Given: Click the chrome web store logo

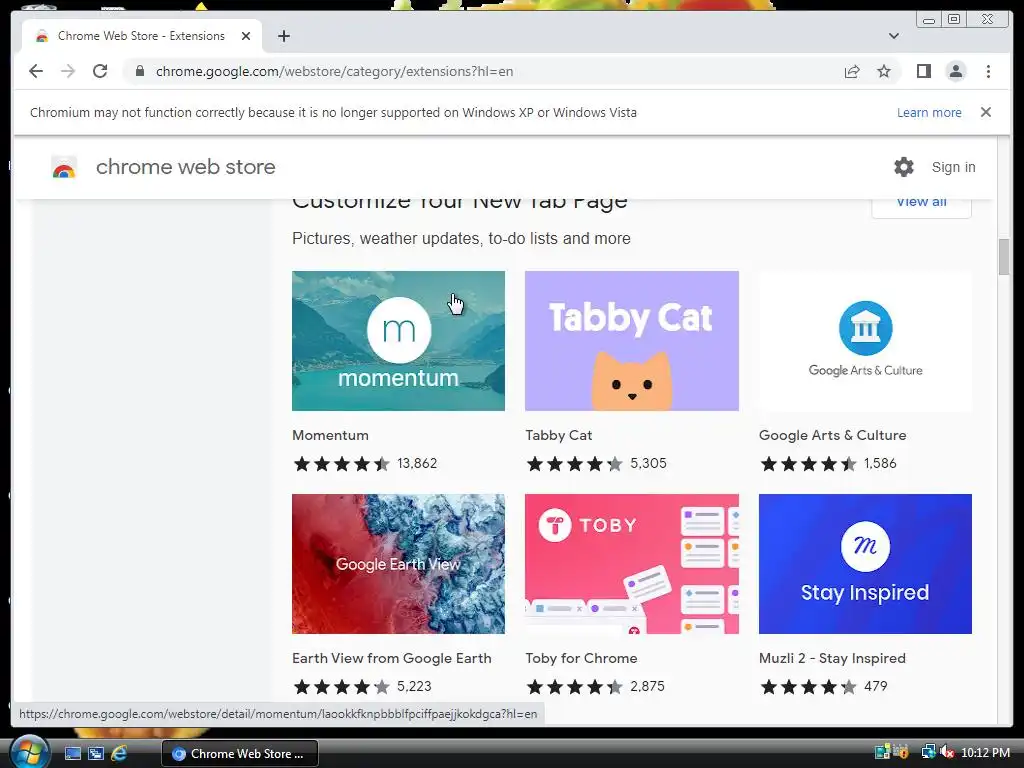Looking at the screenshot, I should click(x=64, y=167).
